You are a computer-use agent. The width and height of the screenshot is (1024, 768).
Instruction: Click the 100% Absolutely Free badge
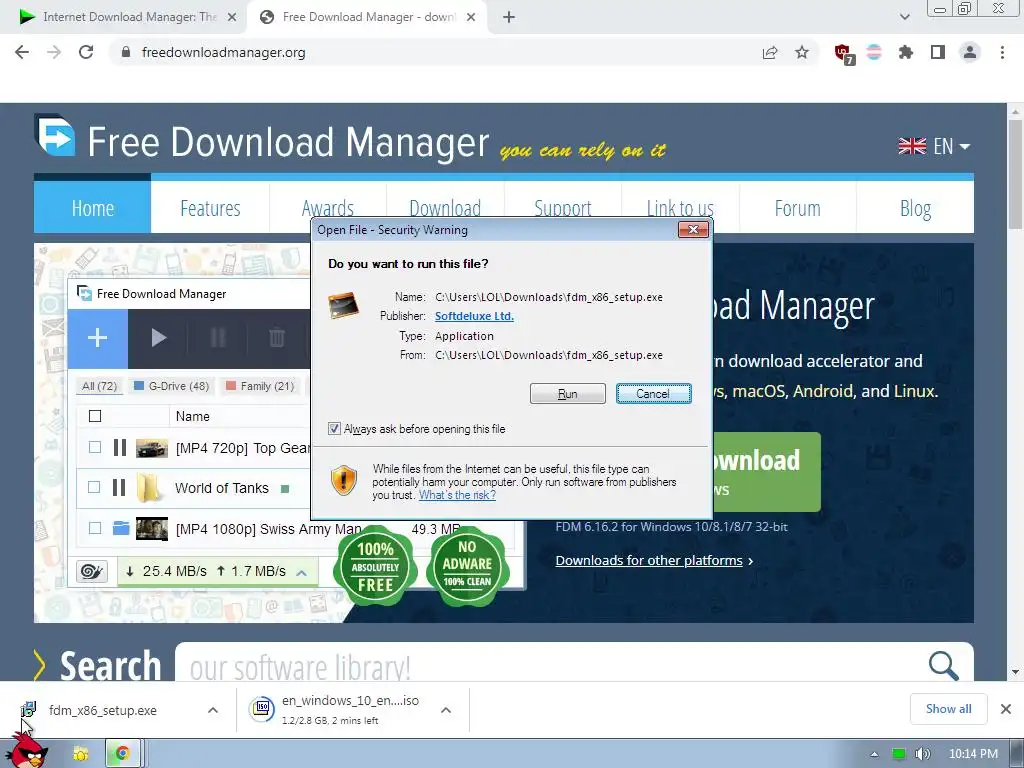[375, 567]
